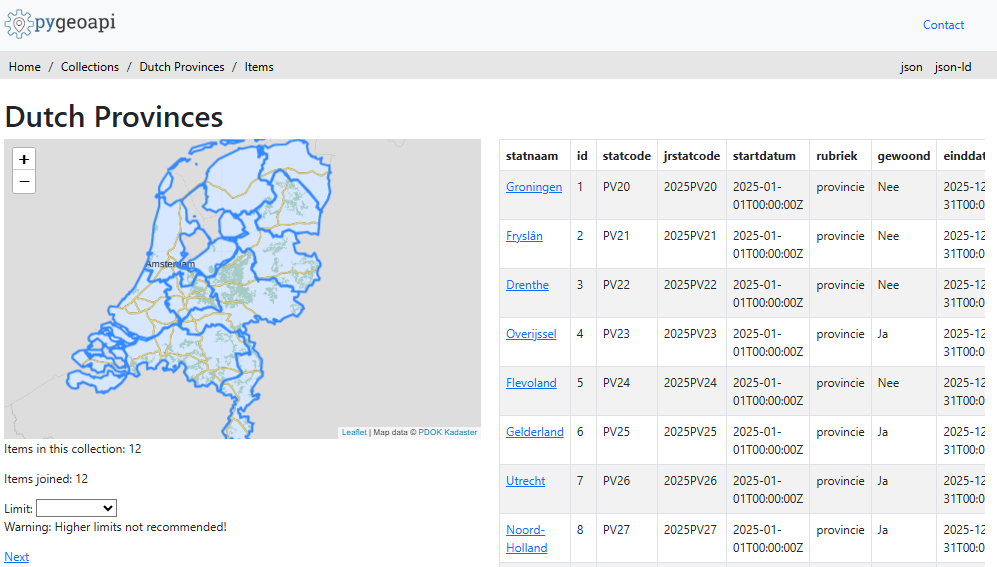
Task: Zoom out on the map
Action: [x=24, y=181]
